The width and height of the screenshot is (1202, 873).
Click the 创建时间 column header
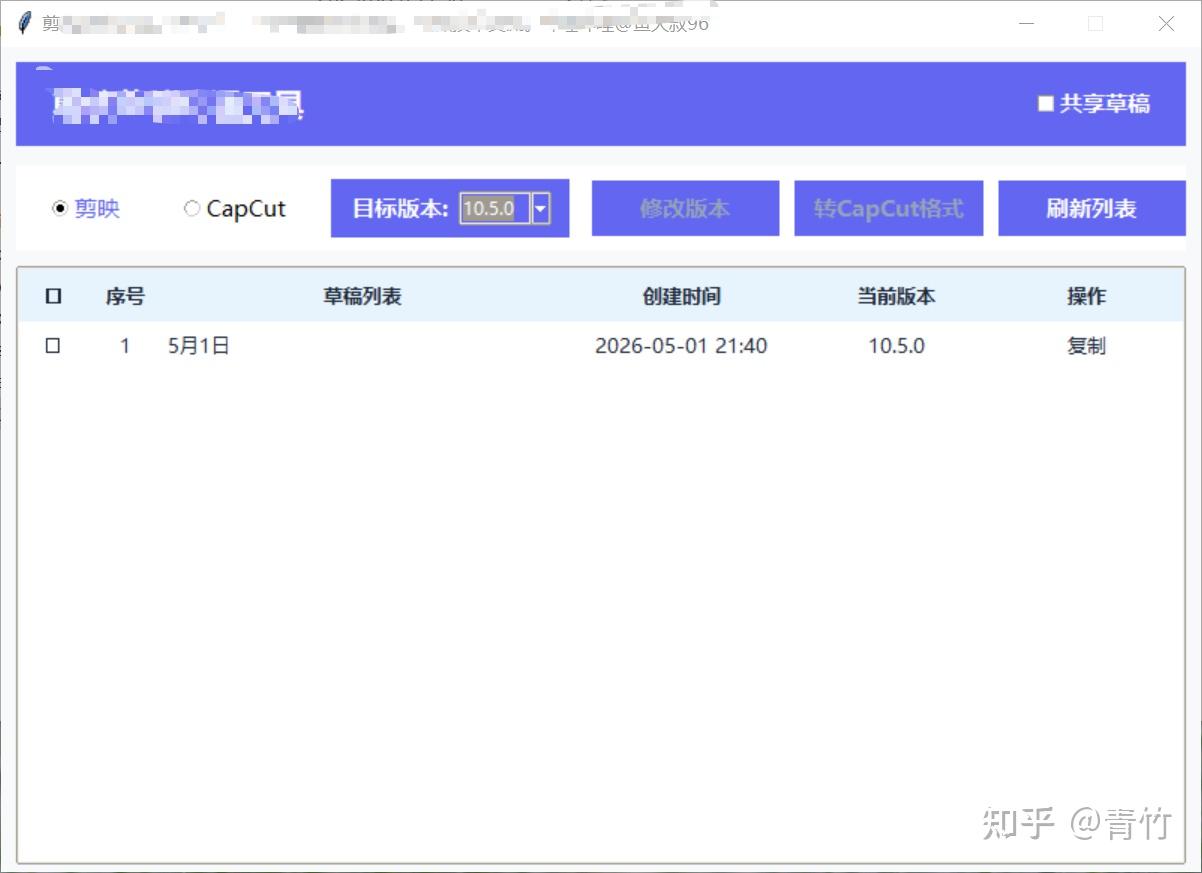coord(681,296)
